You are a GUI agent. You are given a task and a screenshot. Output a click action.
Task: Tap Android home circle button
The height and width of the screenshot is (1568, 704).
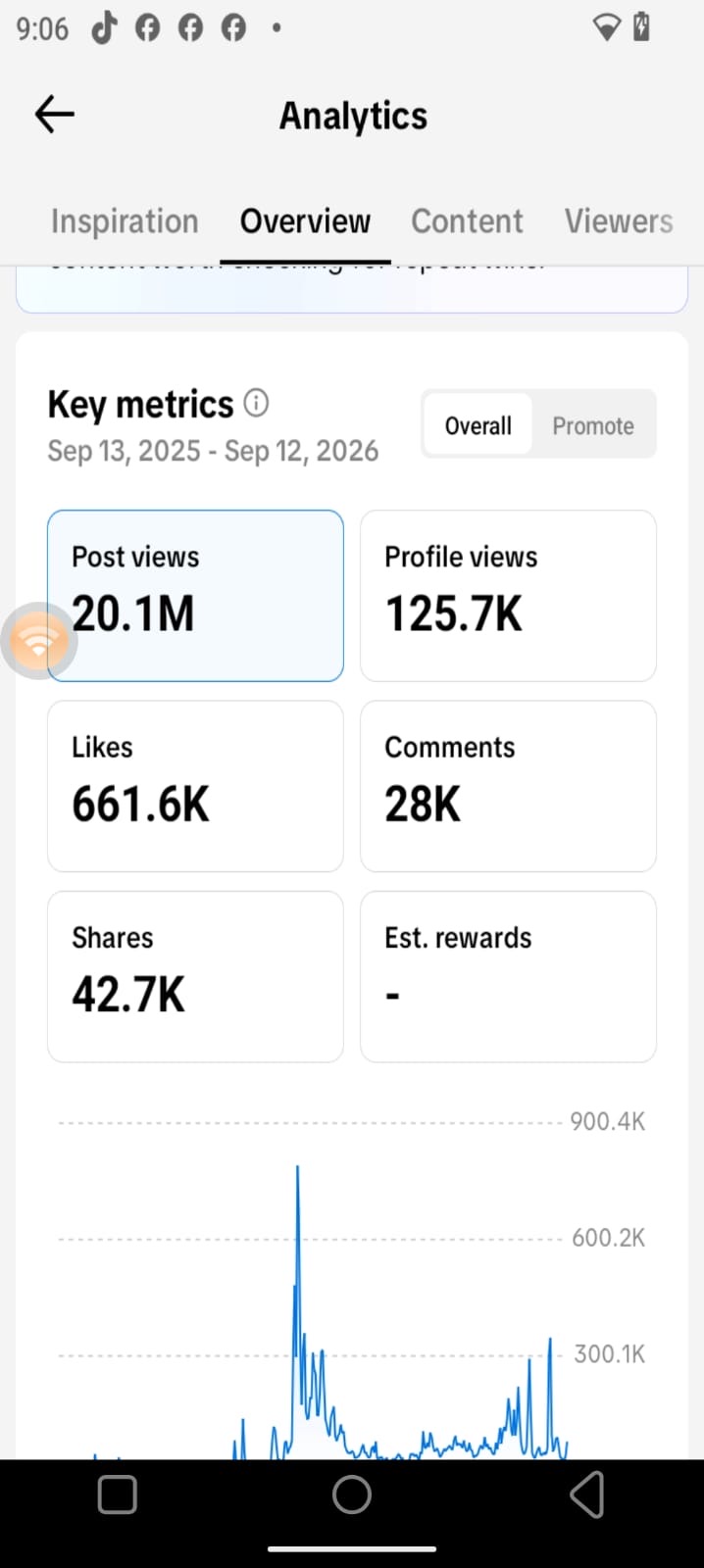352,1494
